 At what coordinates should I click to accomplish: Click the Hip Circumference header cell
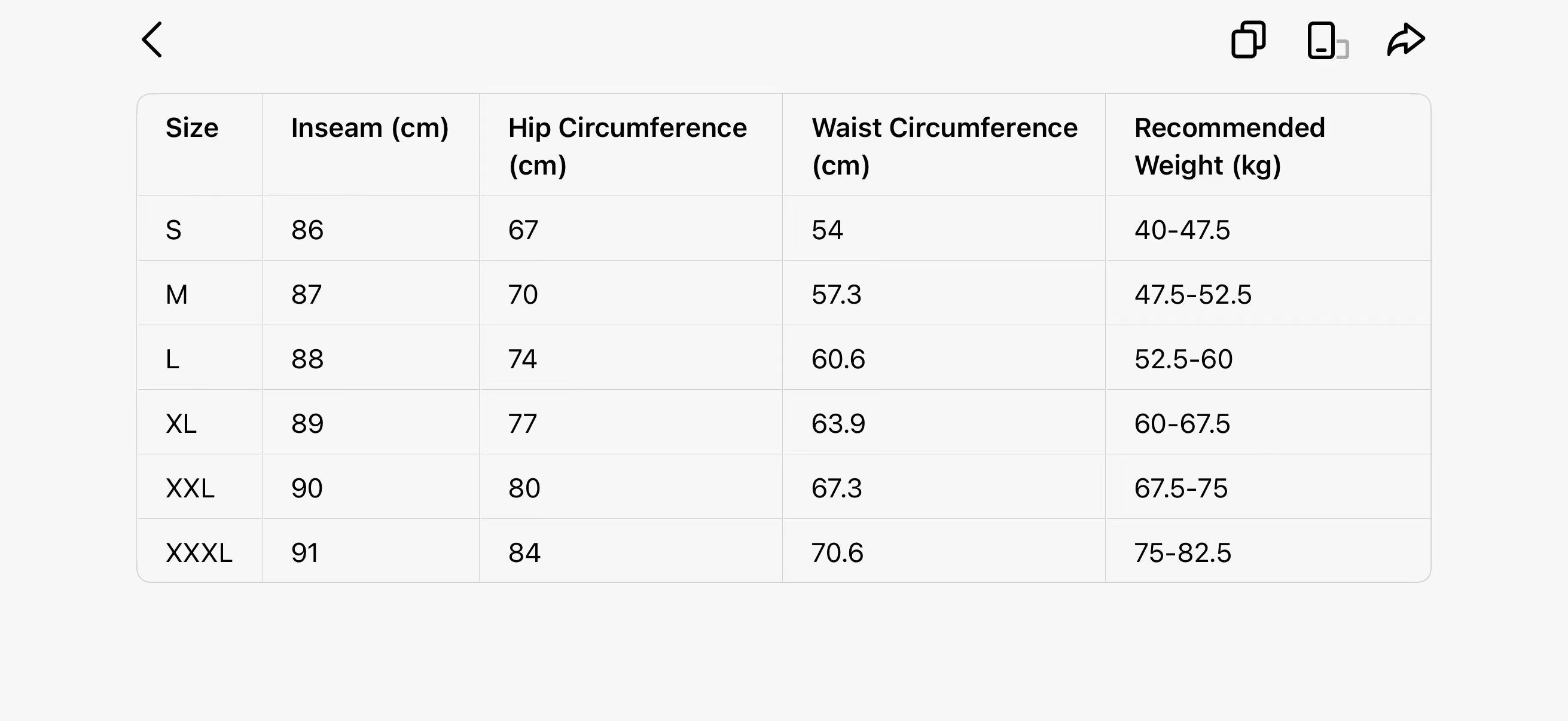click(627, 146)
